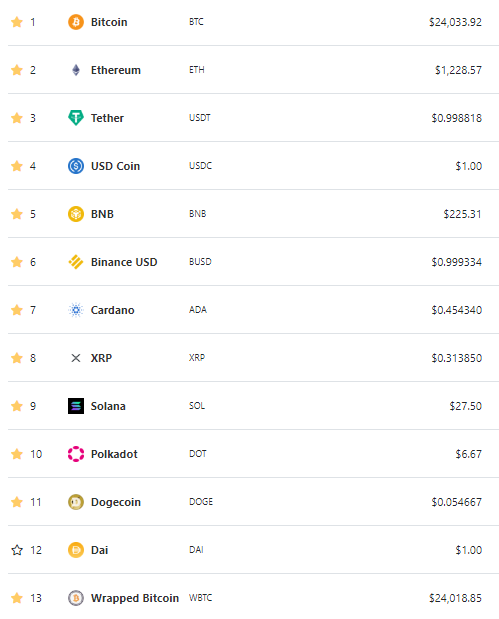Click the pink Polkadot logo
499x619 pixels.
click(76, 454)
